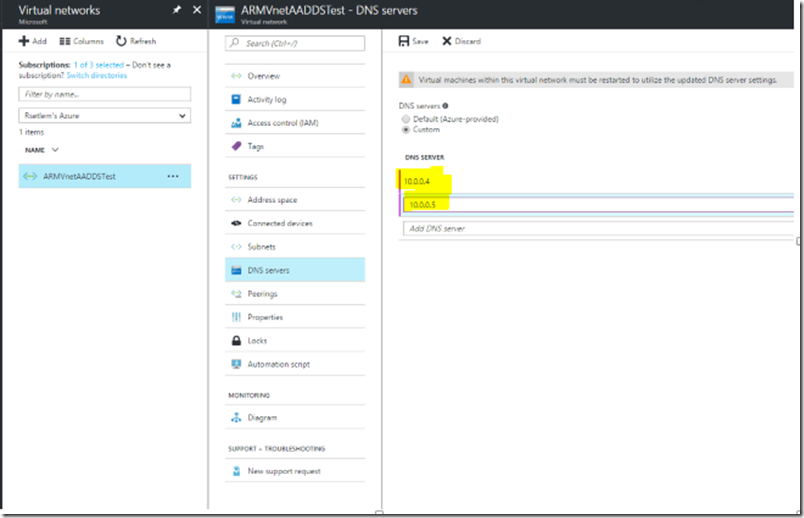804x518 pixels.
Task: Expand the Rsetlem's Azure subscription dropdown
Action: coord(105,116)
